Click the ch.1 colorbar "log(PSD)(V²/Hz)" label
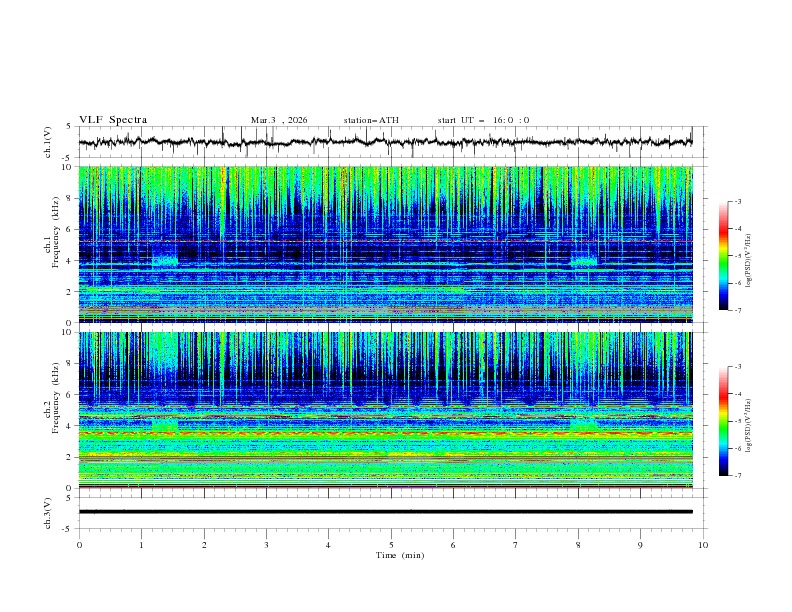This screenshot has height=612, width=792. [748, 261]
